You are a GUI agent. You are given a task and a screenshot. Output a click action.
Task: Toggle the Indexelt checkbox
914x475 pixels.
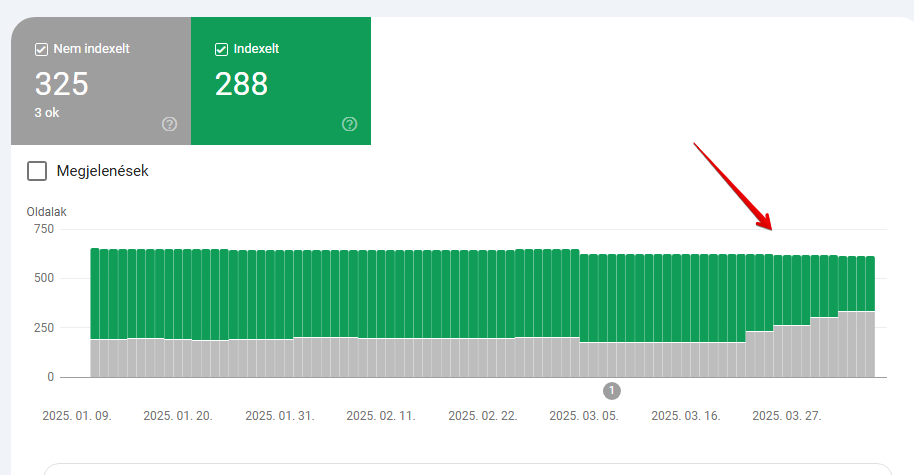[221, 50]
